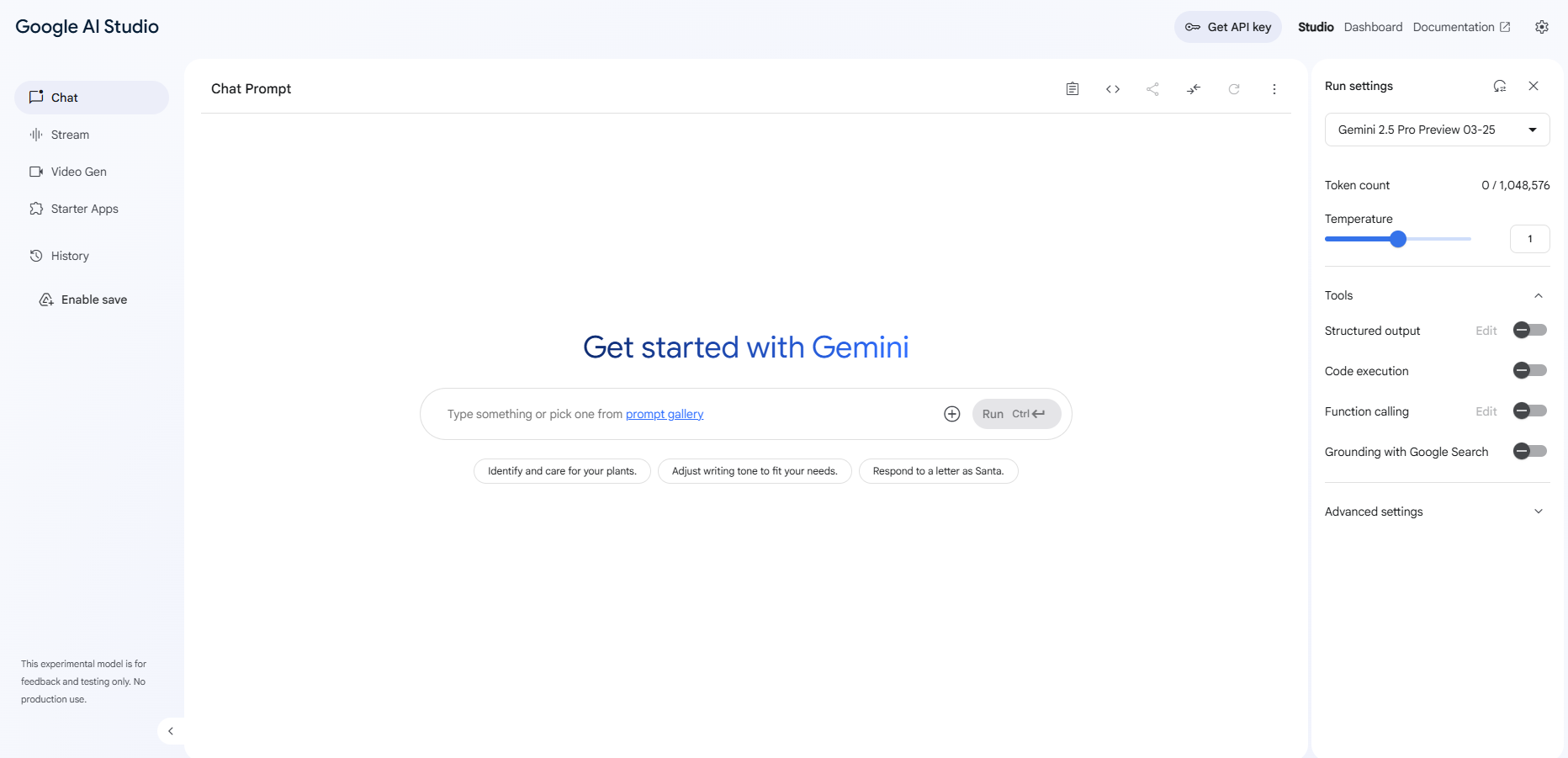
Task: Open the Gemini 2.5 Pro model dropdown
Action: (1437, 130)
